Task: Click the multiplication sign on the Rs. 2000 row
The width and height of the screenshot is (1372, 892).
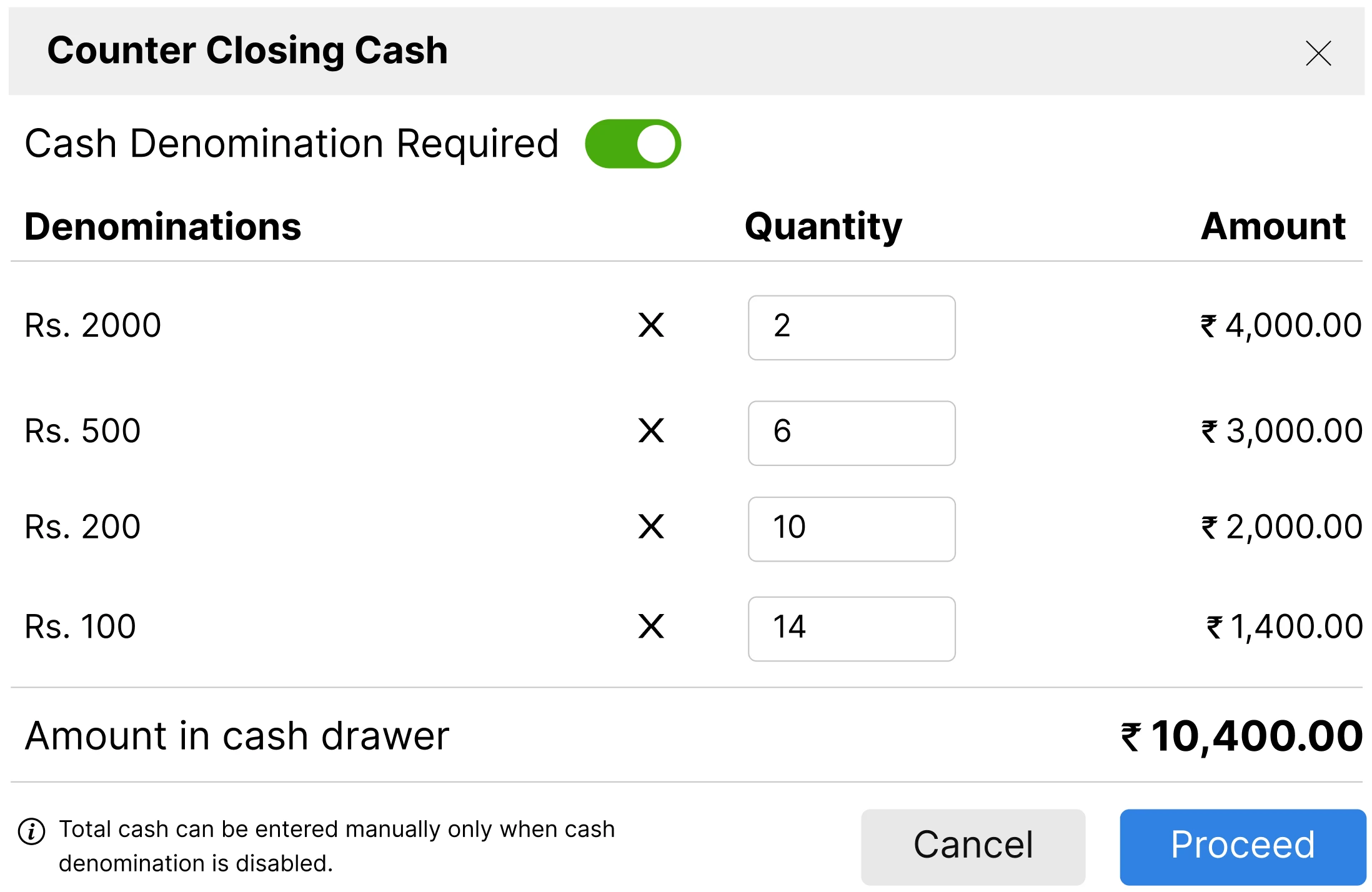Action: click(652, 326)
